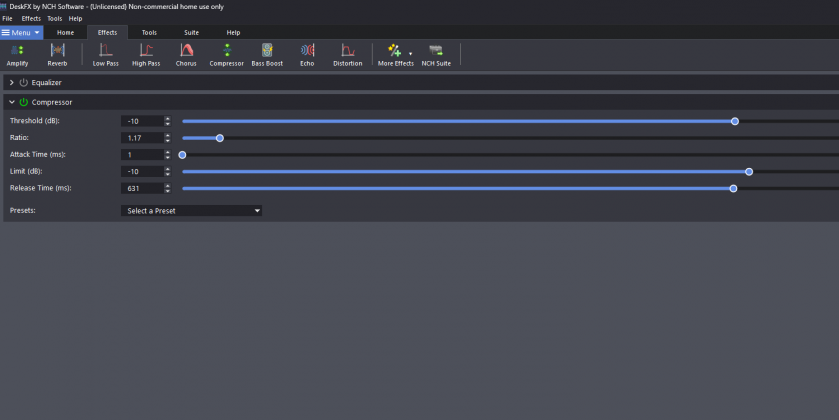Switch to the Tools ribbon tab

(149, 33)
